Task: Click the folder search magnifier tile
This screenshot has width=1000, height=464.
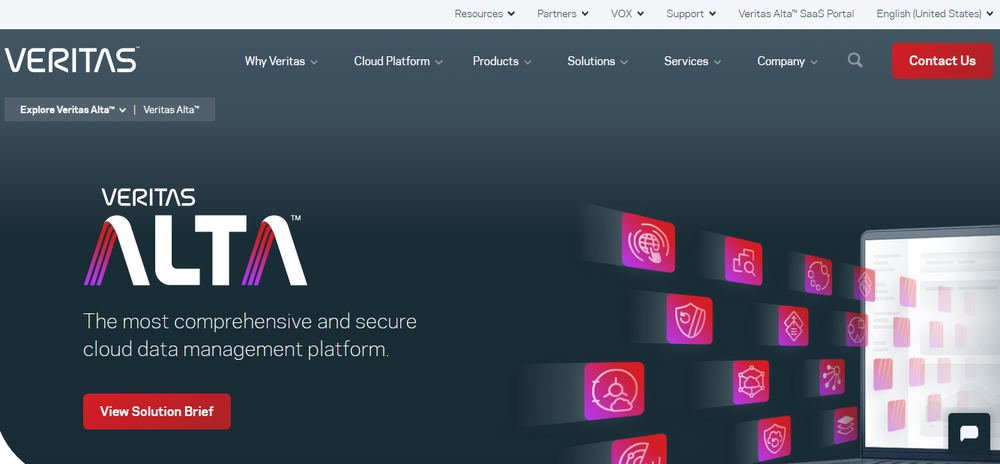Action: tap(743, 261)
